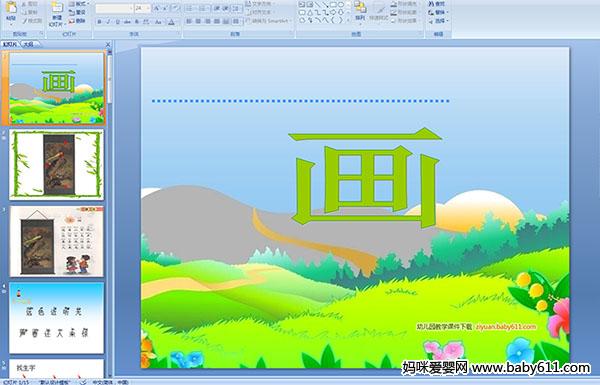This screenshot has width=600, height=385.
Task: Click the Find icon in Editing group
Action: coord(437,4)
